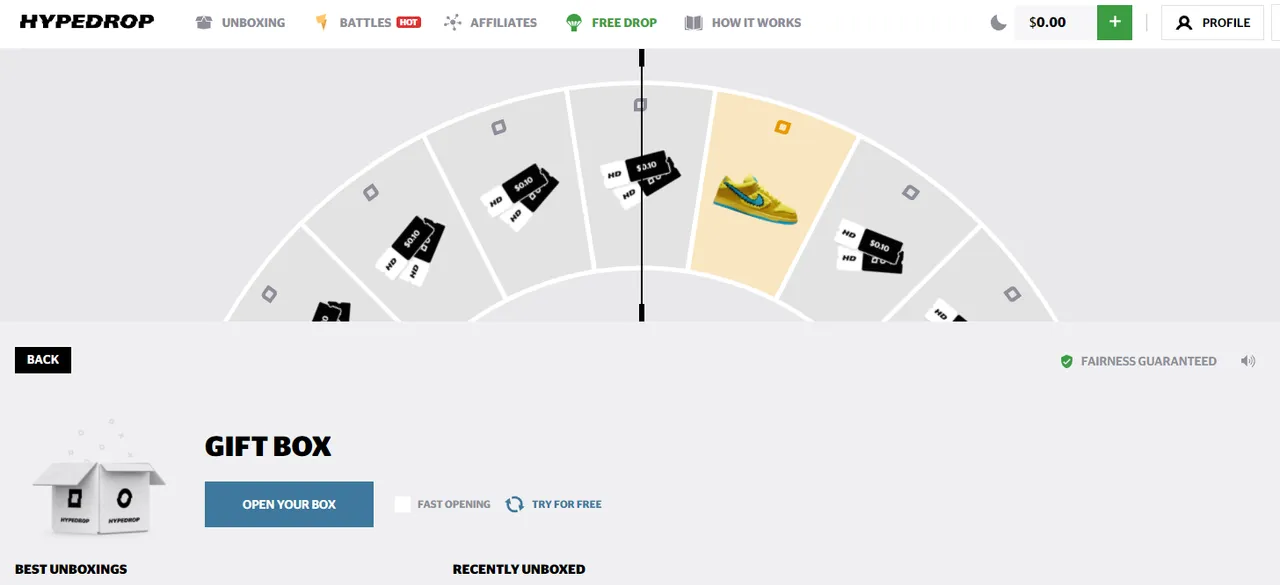Open the Unboxing menu

[240, 22]
